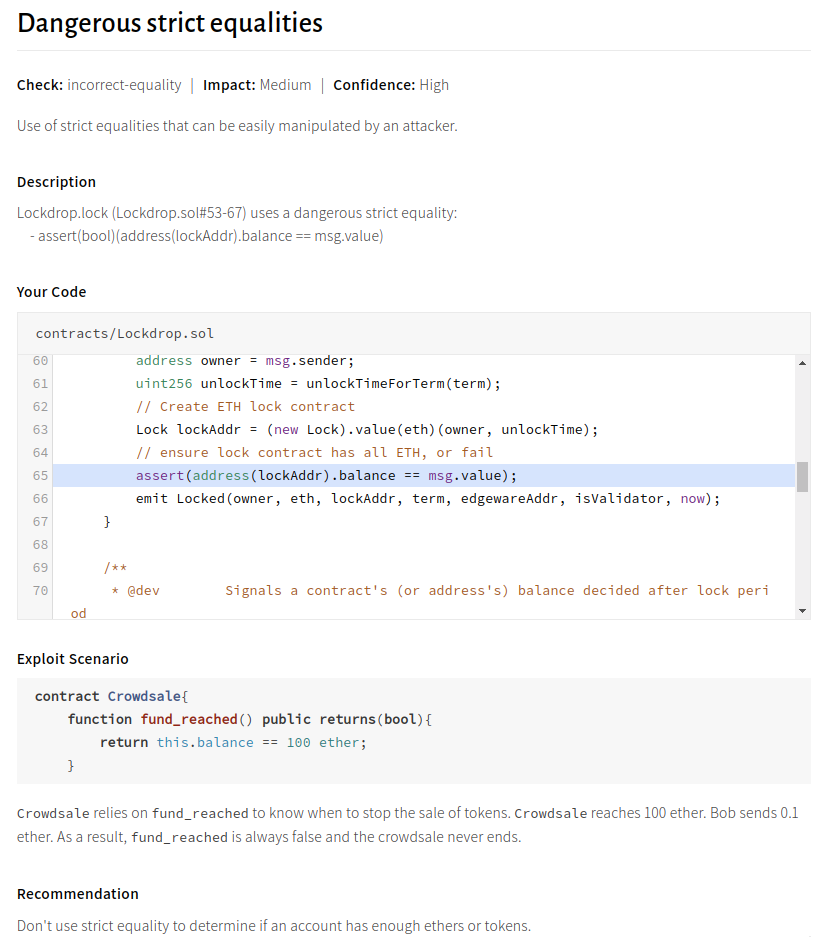Image resolution: width=832 pixels, height=952 pixels.
Task: Click the 'Recommendation' section heading
Action: click(78, 894)
